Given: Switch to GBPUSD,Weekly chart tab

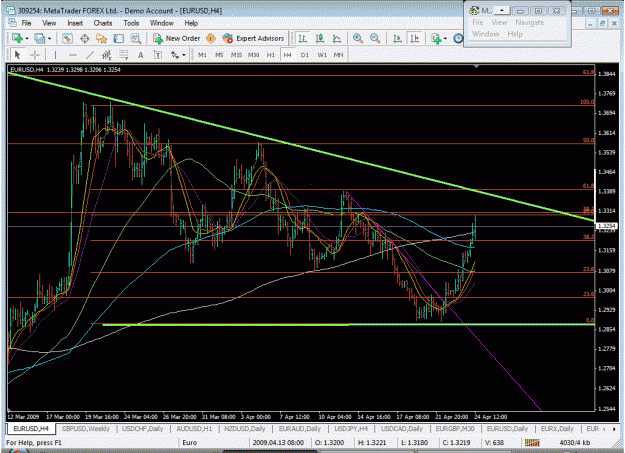Looking at the screenshot, I should coord(86,429).
